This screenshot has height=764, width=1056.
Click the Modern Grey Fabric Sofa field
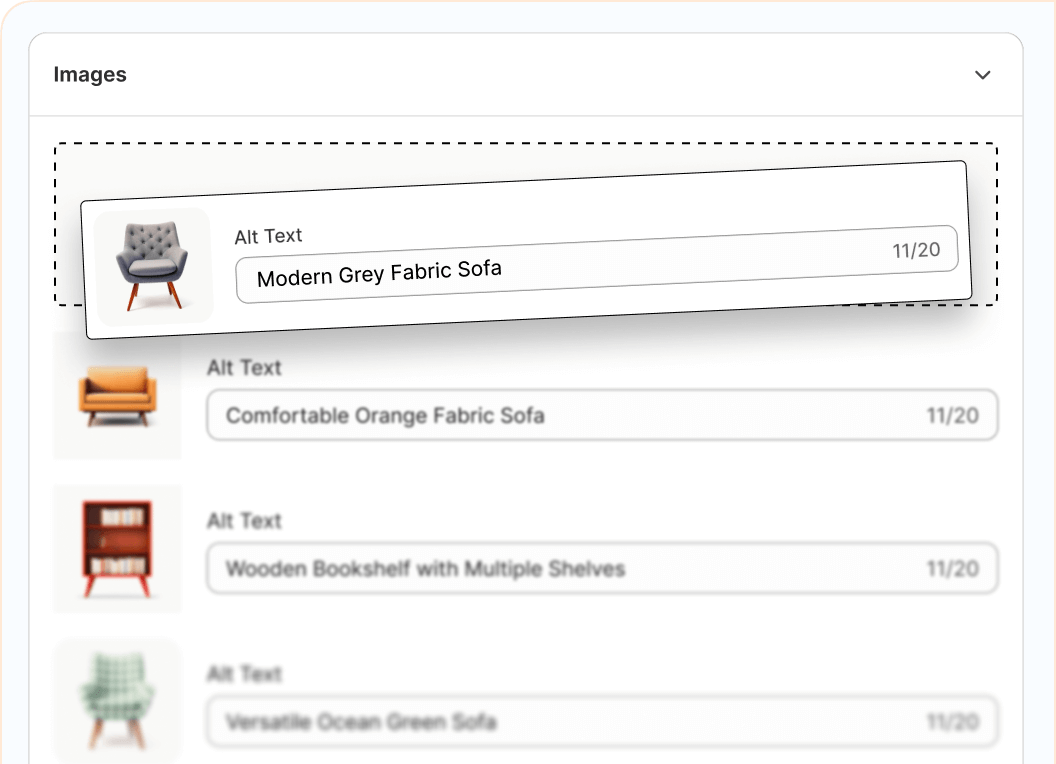point(560,266)
